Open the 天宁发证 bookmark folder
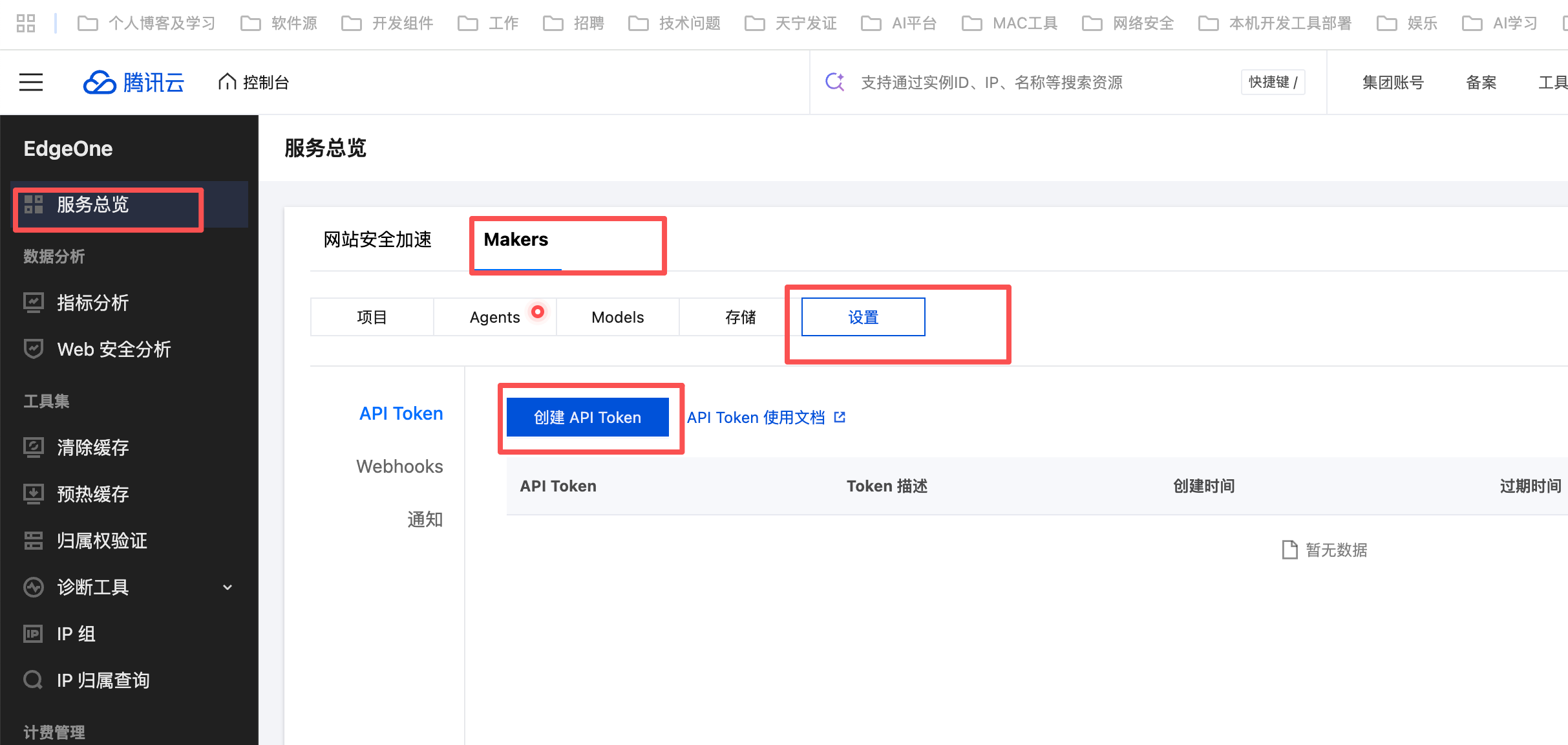 point(790,23)
